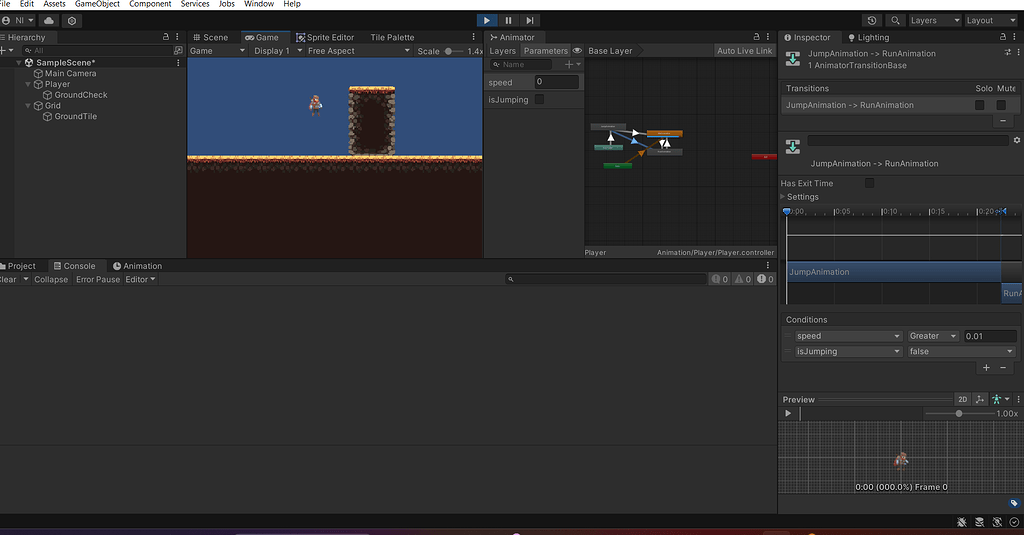Expand the Settings section

(x=784, y=197)
